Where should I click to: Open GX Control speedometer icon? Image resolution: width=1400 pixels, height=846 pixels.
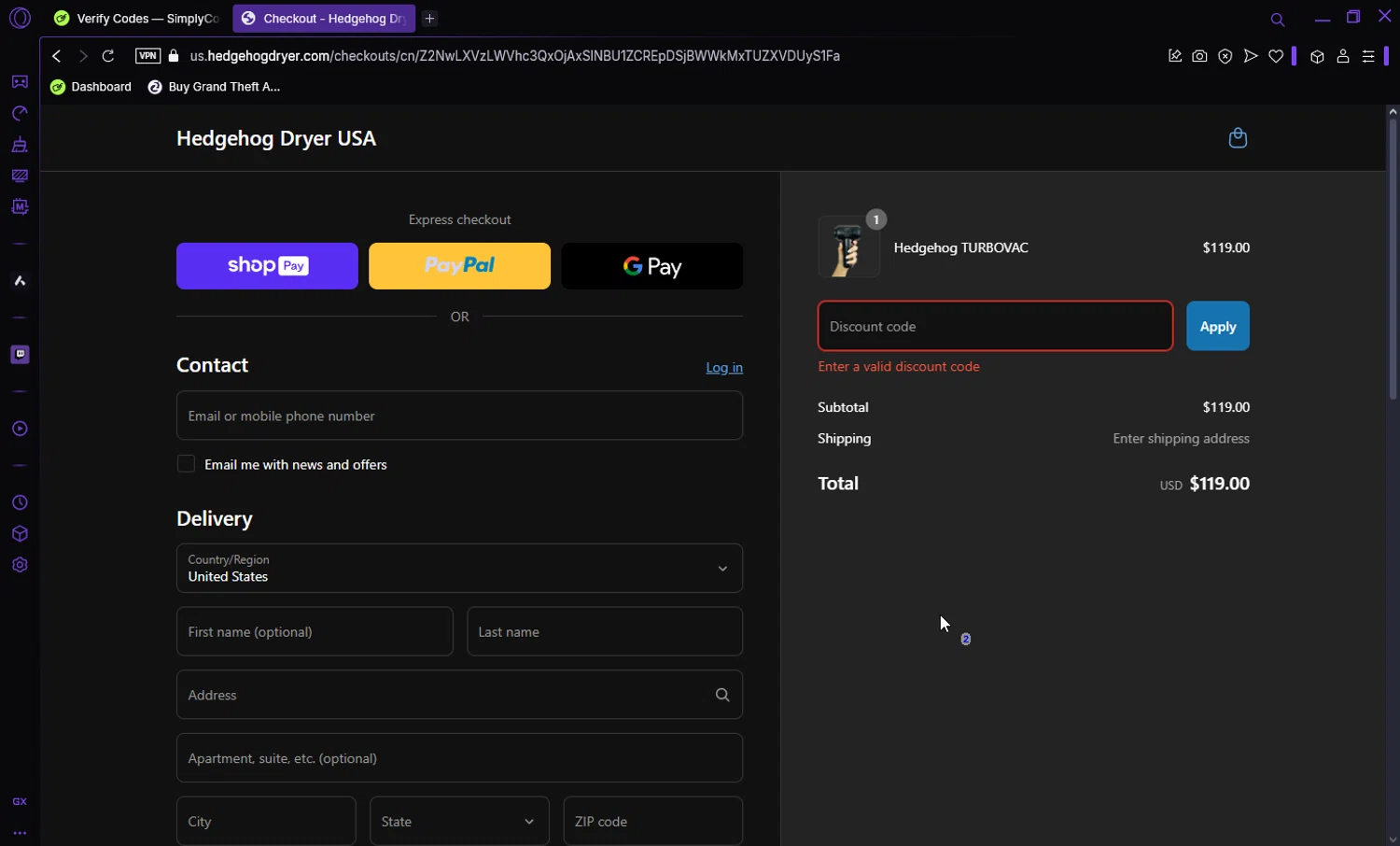click(x=20, y=113)
